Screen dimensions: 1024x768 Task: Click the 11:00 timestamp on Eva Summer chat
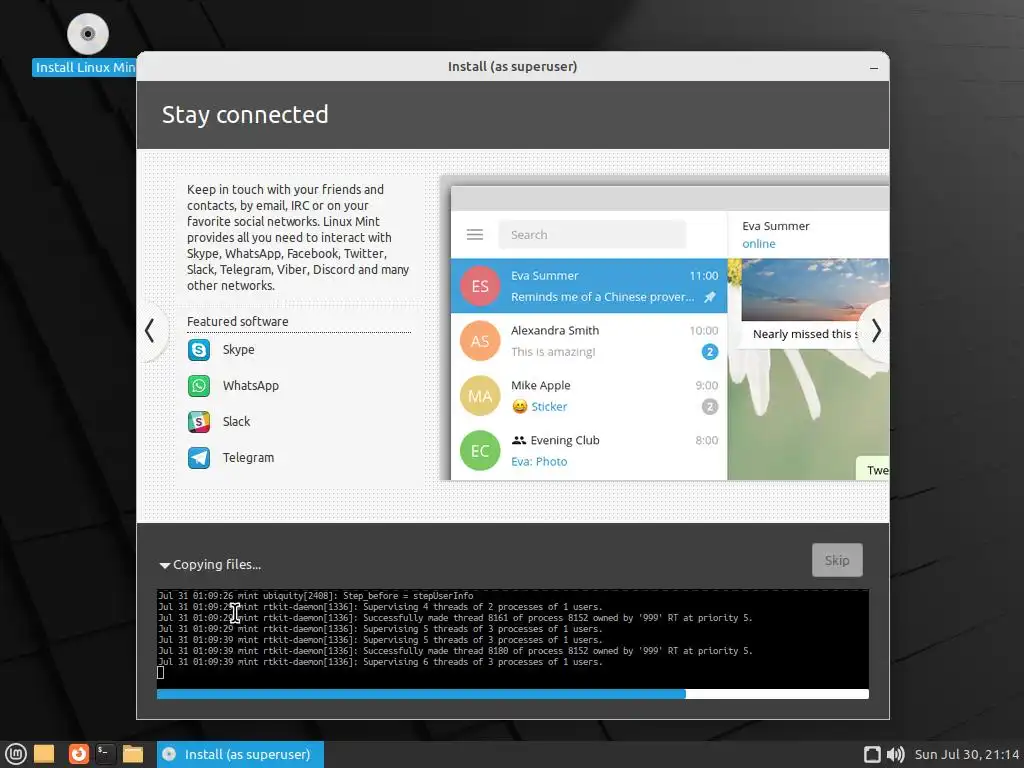click(704, 276)
